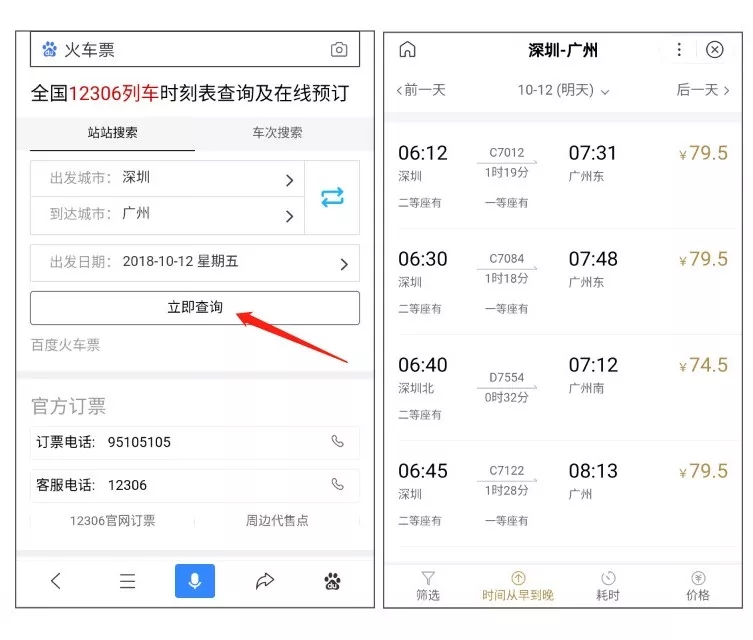Click the 立即查询 search button
753x640 pixels.
tap(195, 308)
